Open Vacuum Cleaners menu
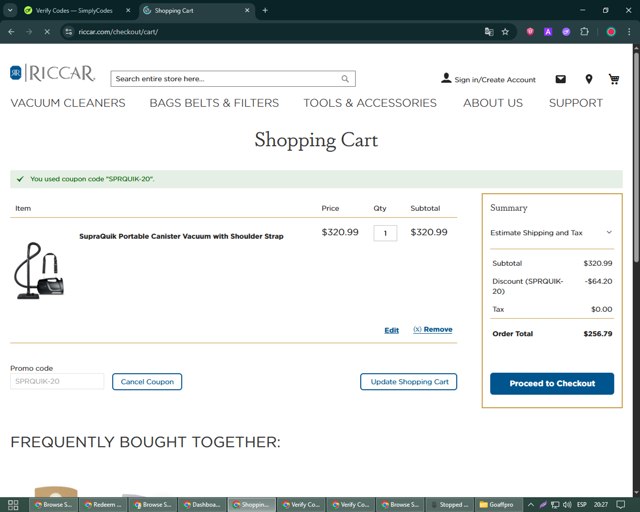The image size is (640, 512). 68,103
